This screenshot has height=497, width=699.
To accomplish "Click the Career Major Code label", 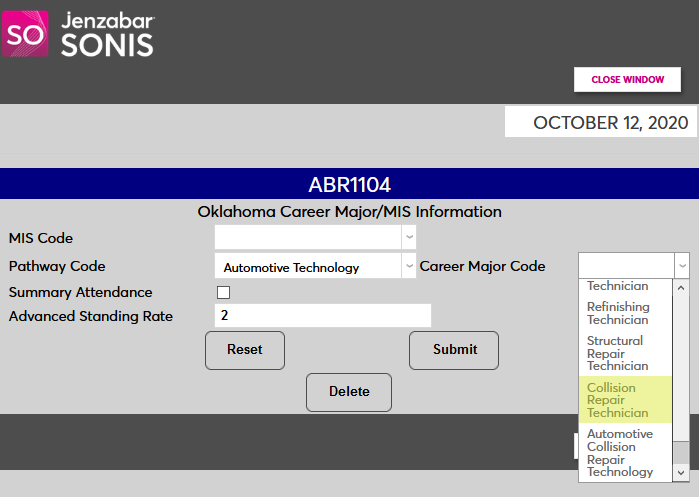I will point(482,266).
